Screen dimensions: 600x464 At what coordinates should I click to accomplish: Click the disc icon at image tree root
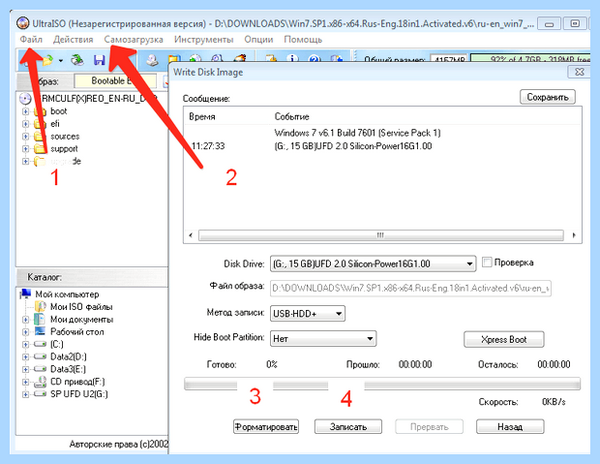25,99
